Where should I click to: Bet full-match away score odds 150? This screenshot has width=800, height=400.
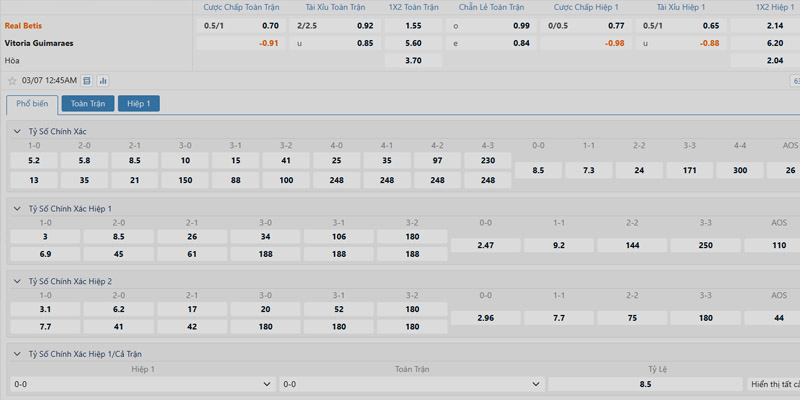(x=185, y=180)
